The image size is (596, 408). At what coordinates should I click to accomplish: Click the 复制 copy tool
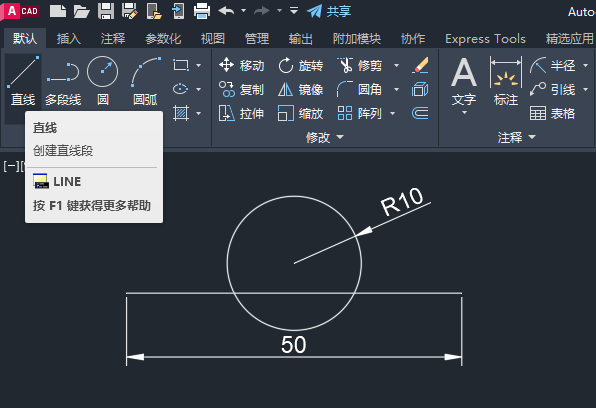click(x=241, y=90)
